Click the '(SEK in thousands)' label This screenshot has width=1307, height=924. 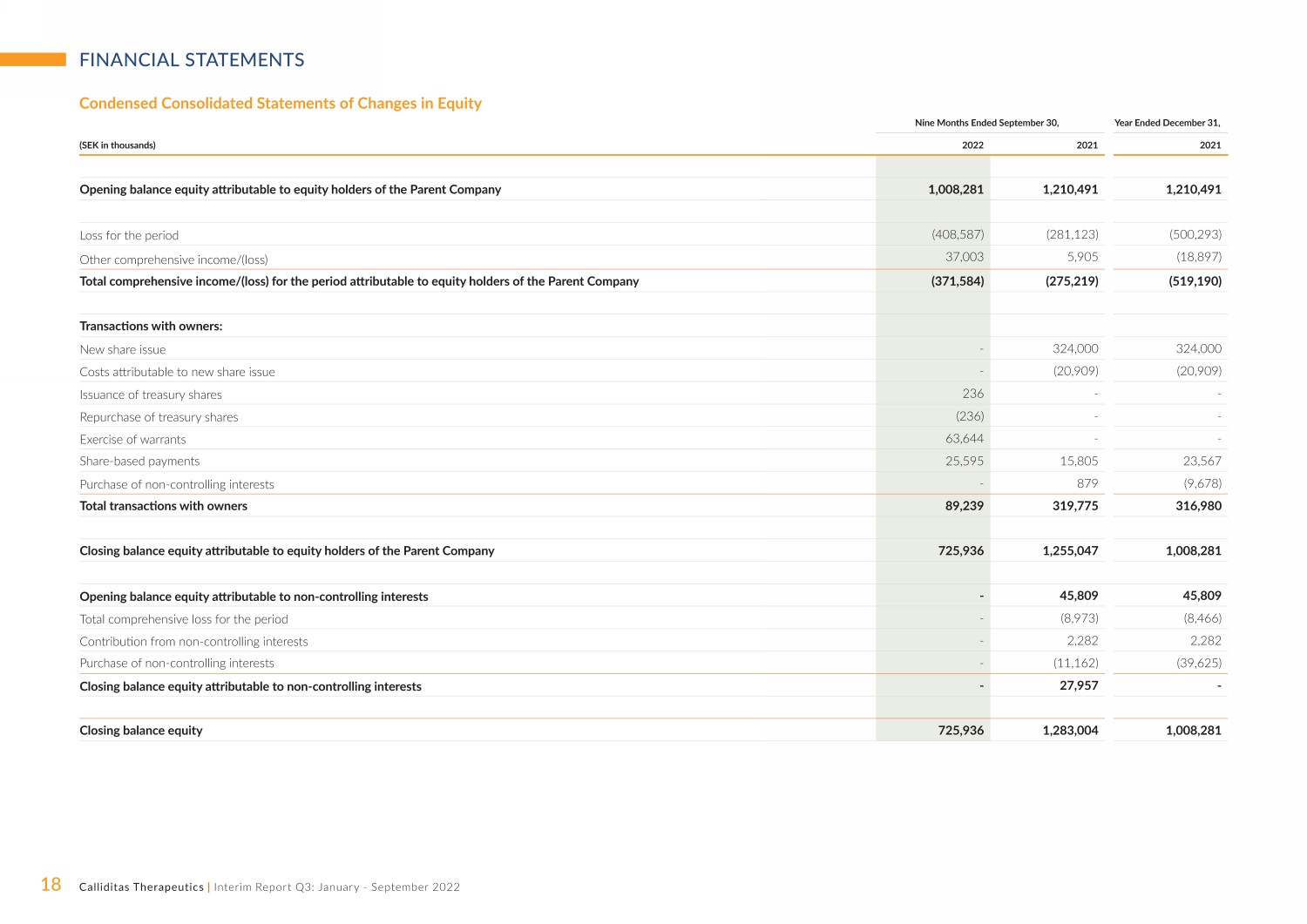(x=118, y=145)
